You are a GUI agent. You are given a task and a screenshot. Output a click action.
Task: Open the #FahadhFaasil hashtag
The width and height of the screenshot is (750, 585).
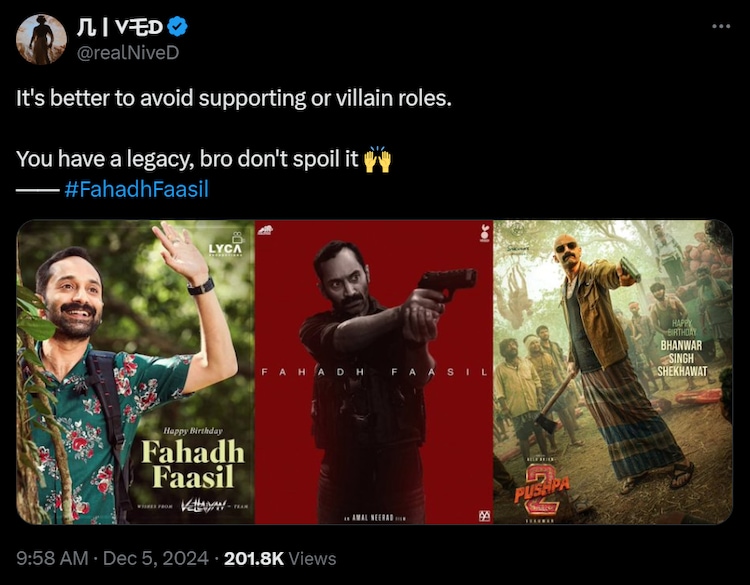click(x=136, y=189)
